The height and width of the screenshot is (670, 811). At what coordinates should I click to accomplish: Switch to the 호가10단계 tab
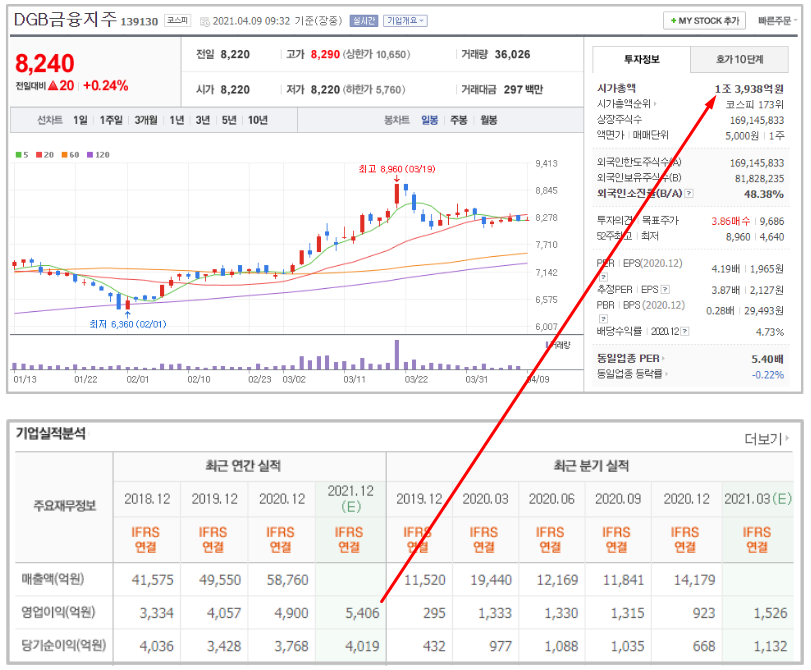point(740,59)
